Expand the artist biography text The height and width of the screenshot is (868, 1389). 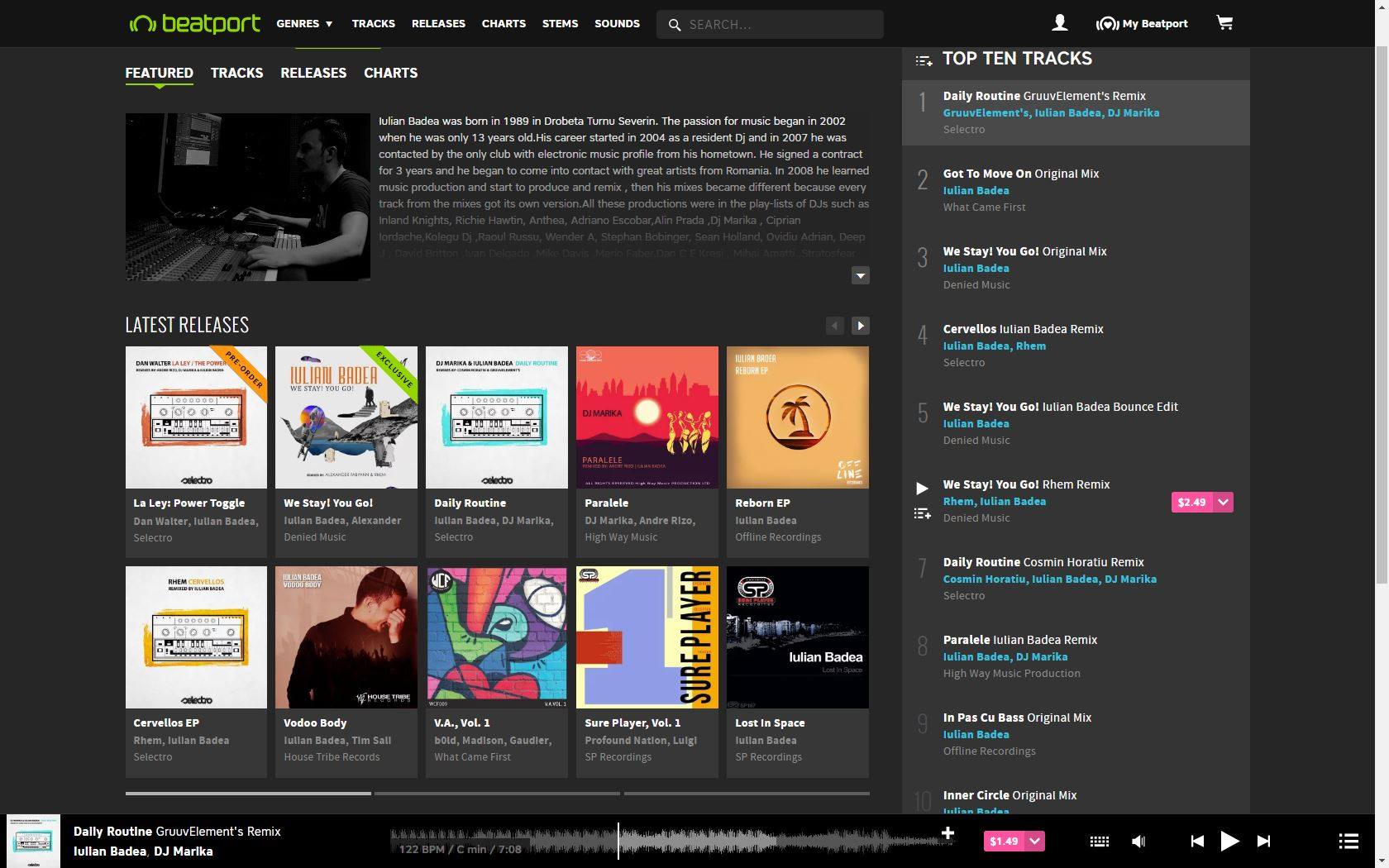[861, 275]
